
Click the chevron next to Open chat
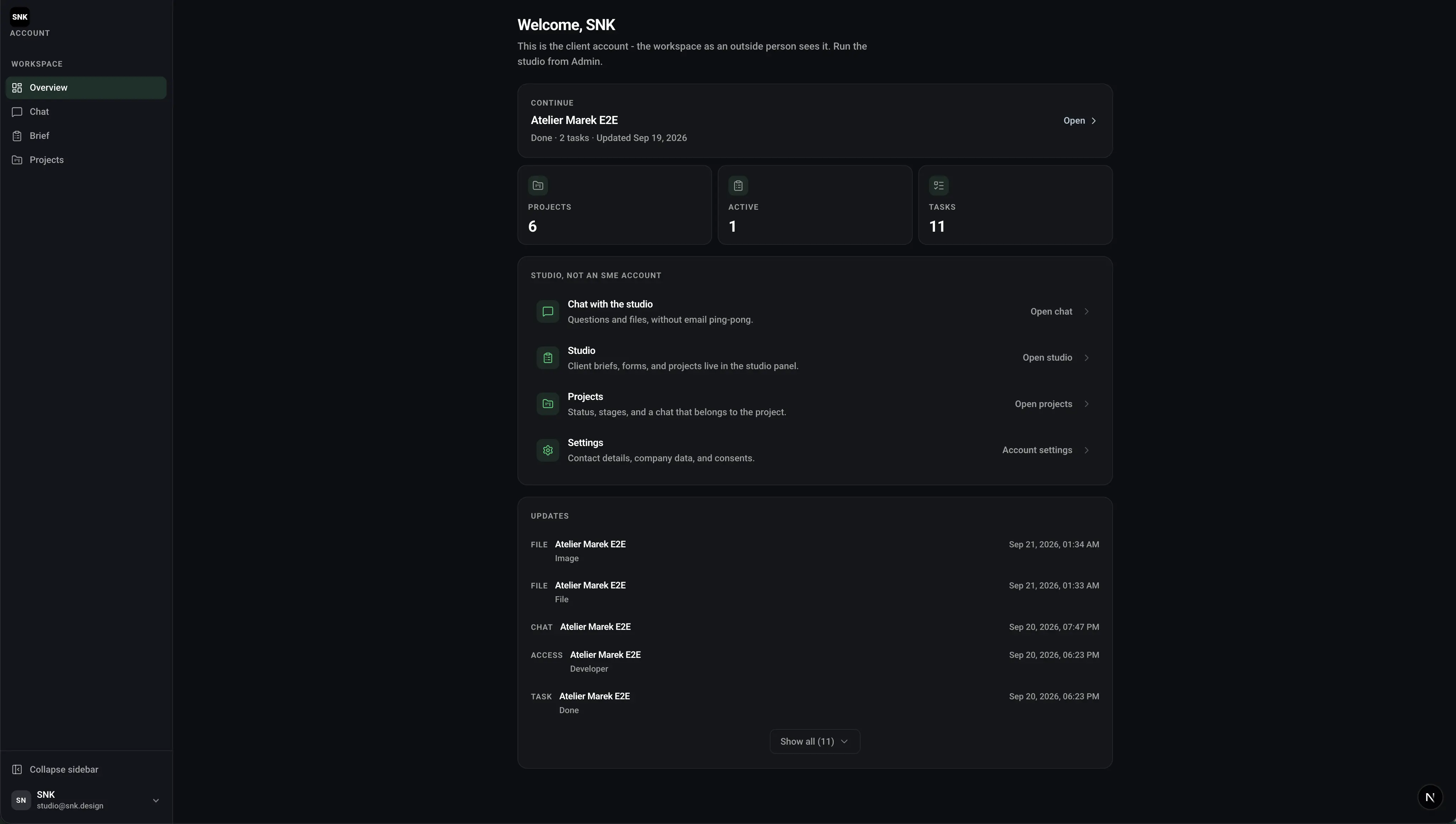click(1086, 312)
